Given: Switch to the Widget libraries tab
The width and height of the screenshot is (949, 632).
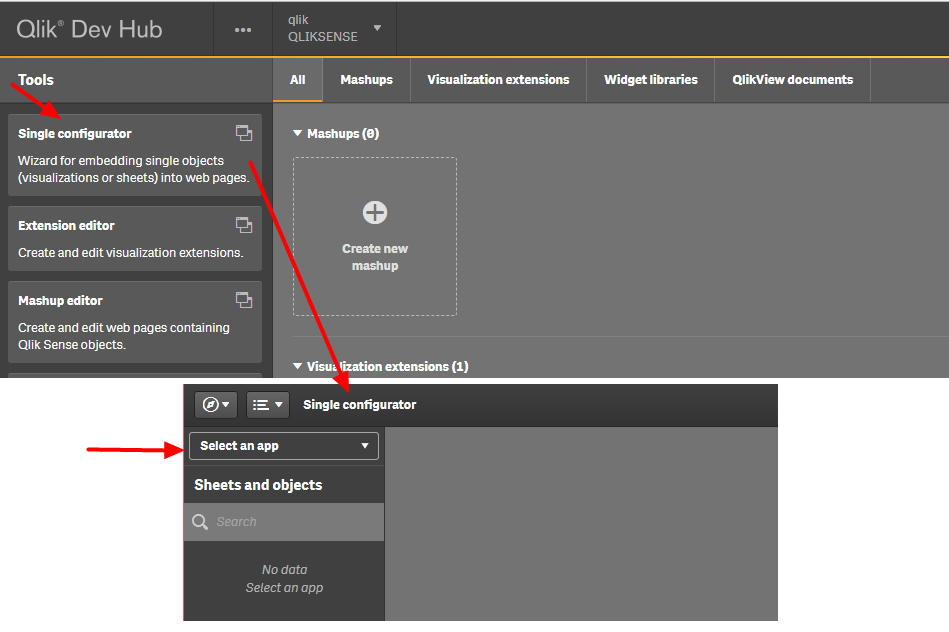Looking at the screenshot, I should tap(651, 80).
